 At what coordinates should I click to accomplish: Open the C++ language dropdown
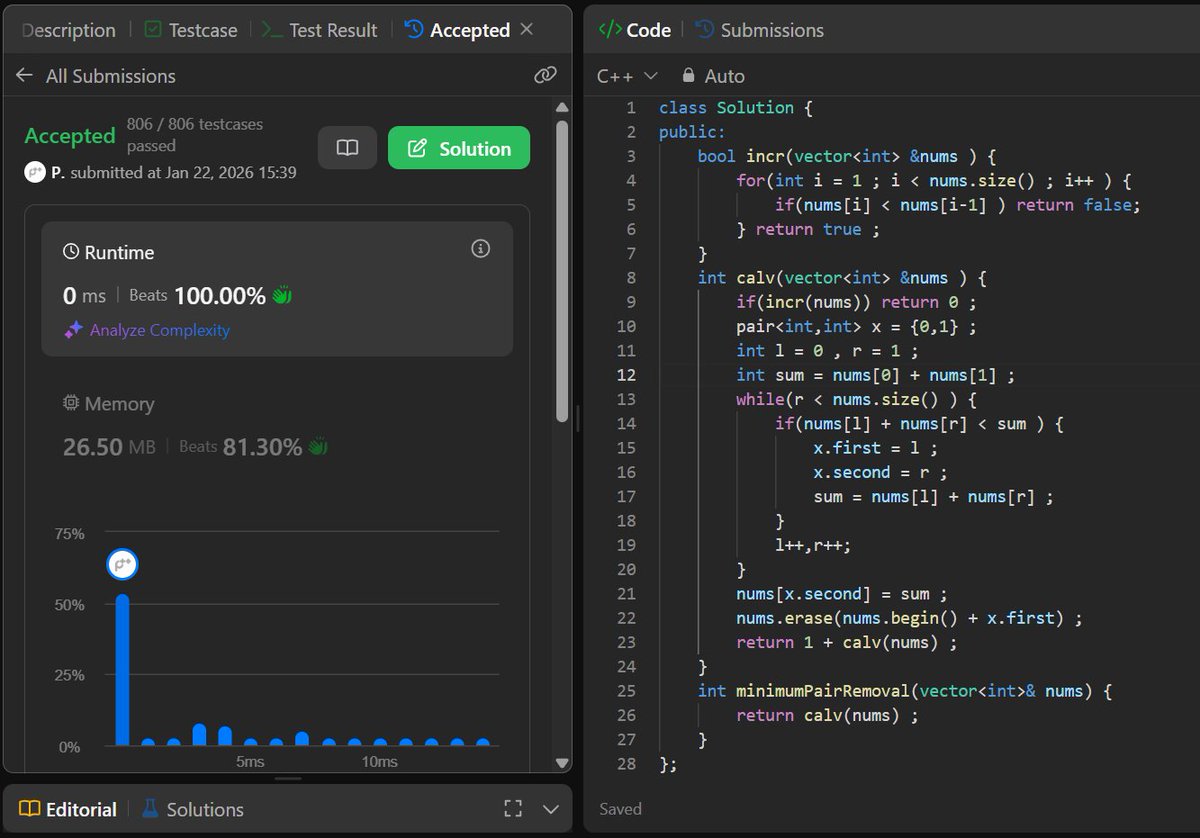(x=627, y=76)
